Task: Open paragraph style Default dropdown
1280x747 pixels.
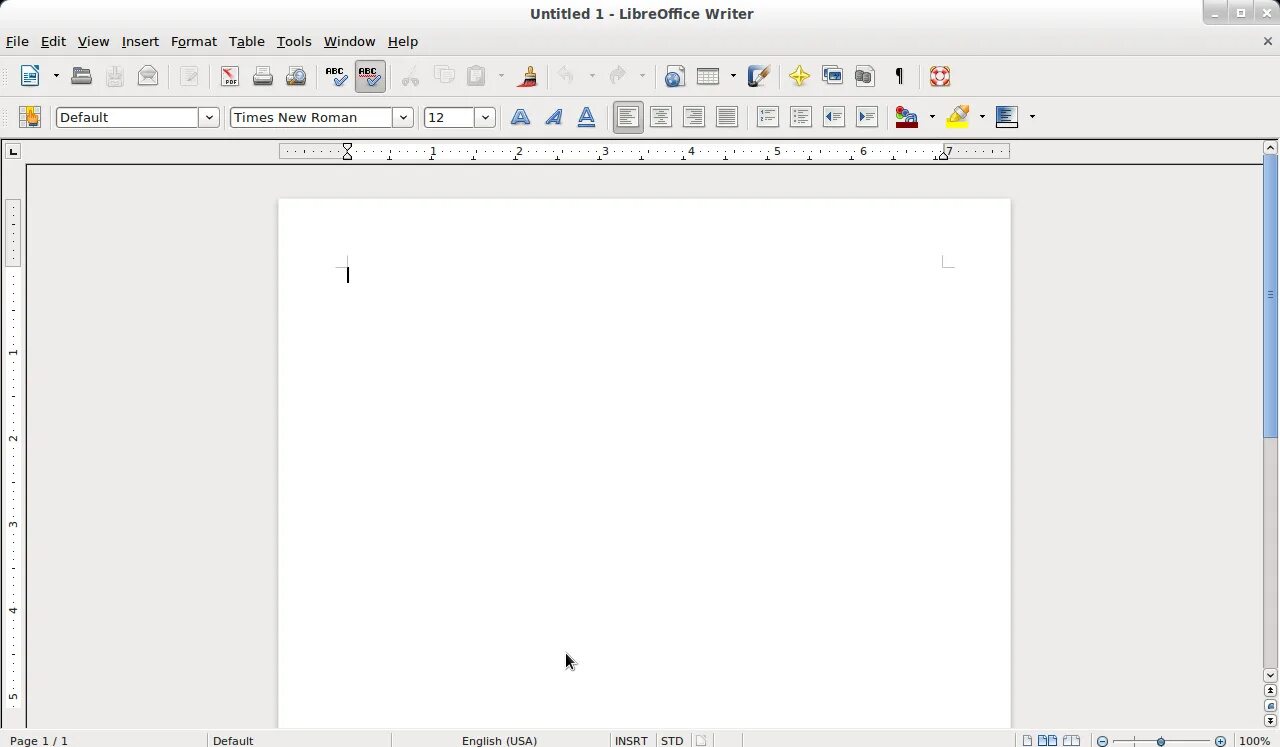Action: (209, 117)
